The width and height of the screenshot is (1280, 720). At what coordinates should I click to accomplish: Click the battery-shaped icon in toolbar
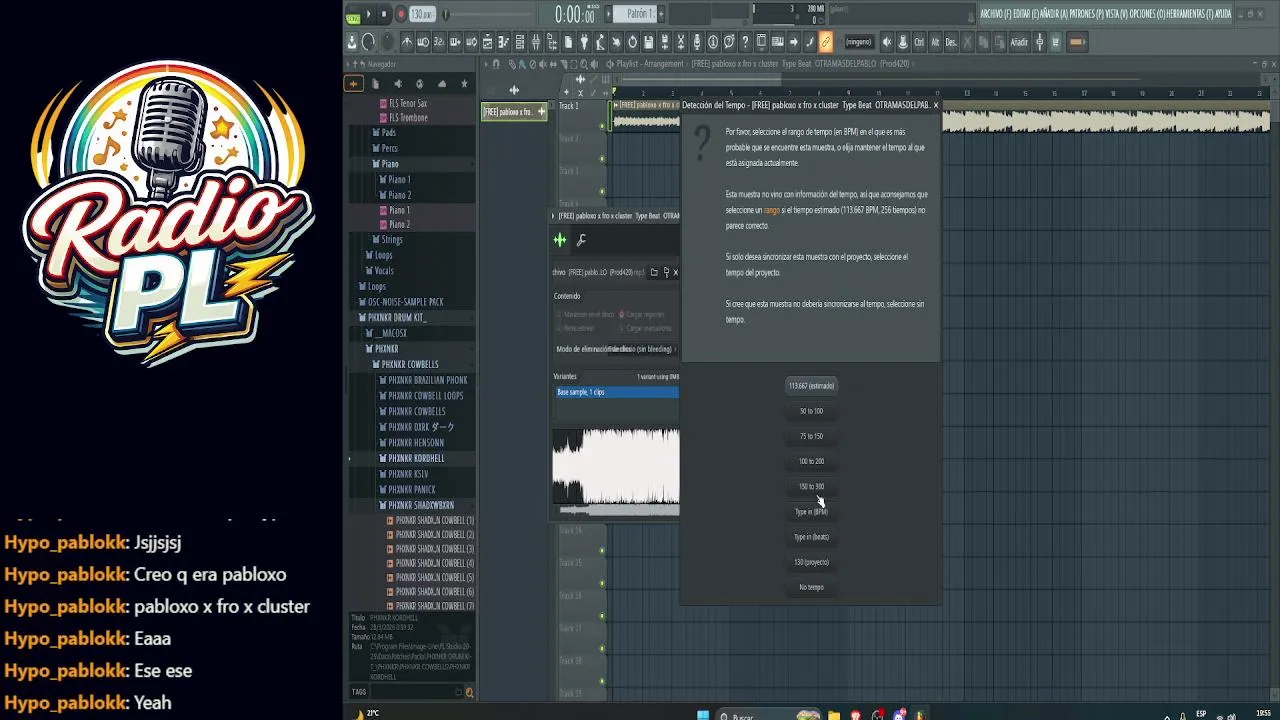1077,42
